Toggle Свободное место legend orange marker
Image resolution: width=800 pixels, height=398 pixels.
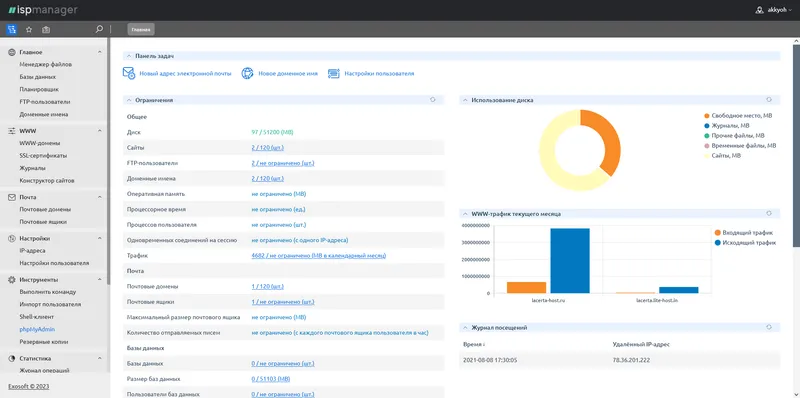(707, 116)
